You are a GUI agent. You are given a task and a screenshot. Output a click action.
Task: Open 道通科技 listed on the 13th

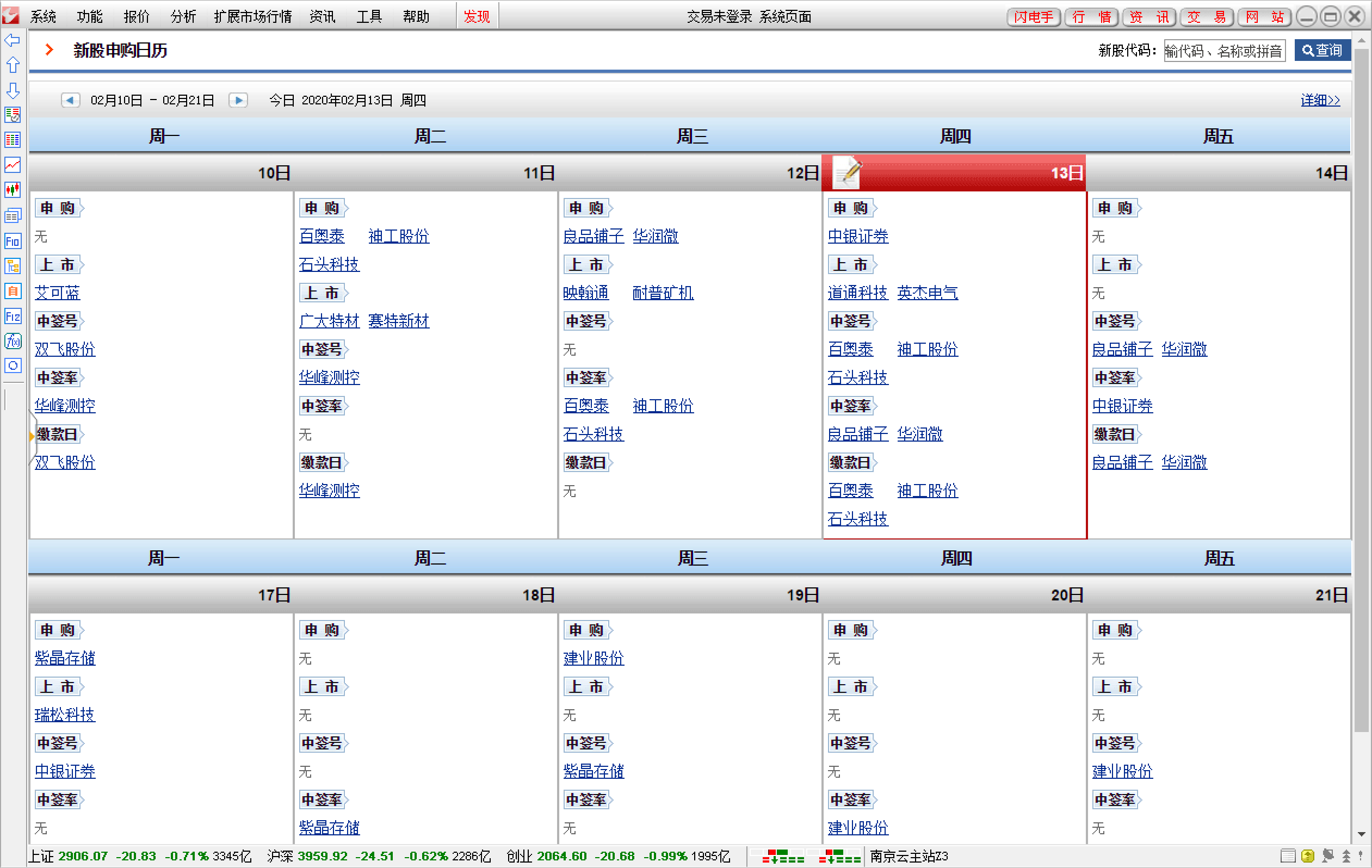[858, 293]
